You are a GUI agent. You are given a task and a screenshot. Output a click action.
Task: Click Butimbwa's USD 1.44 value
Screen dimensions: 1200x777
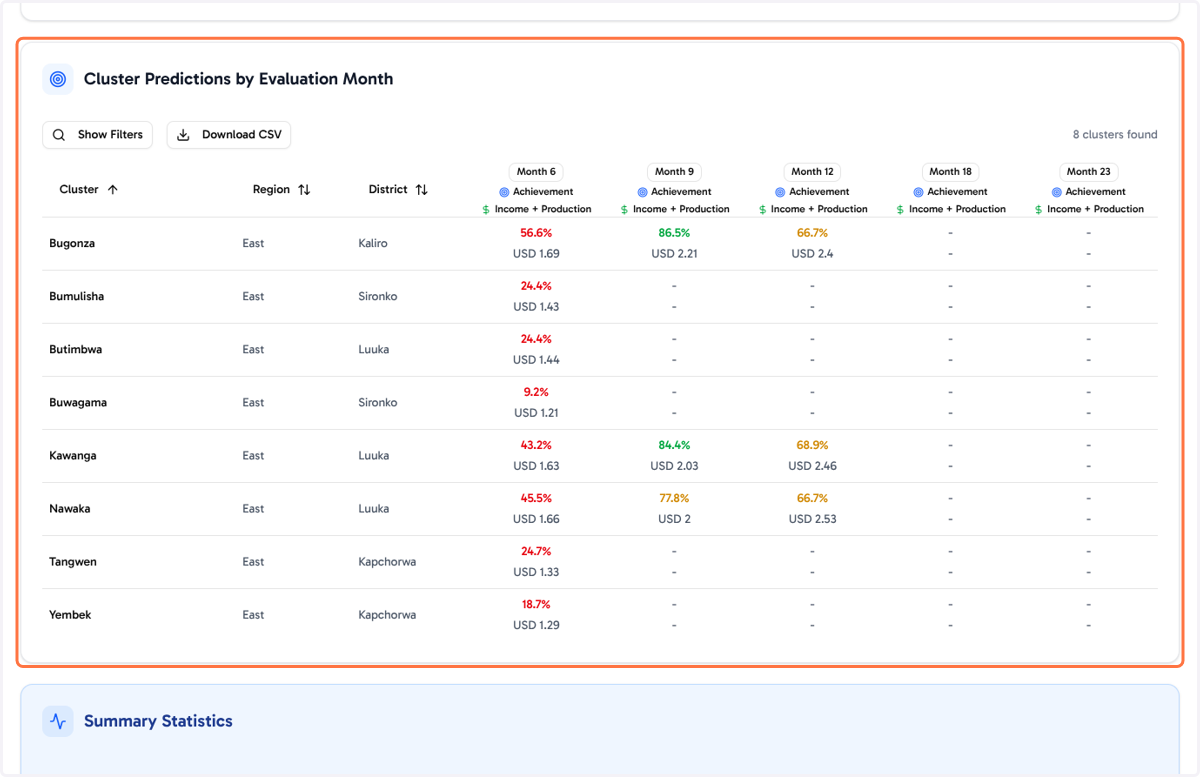tap(536, 360)
